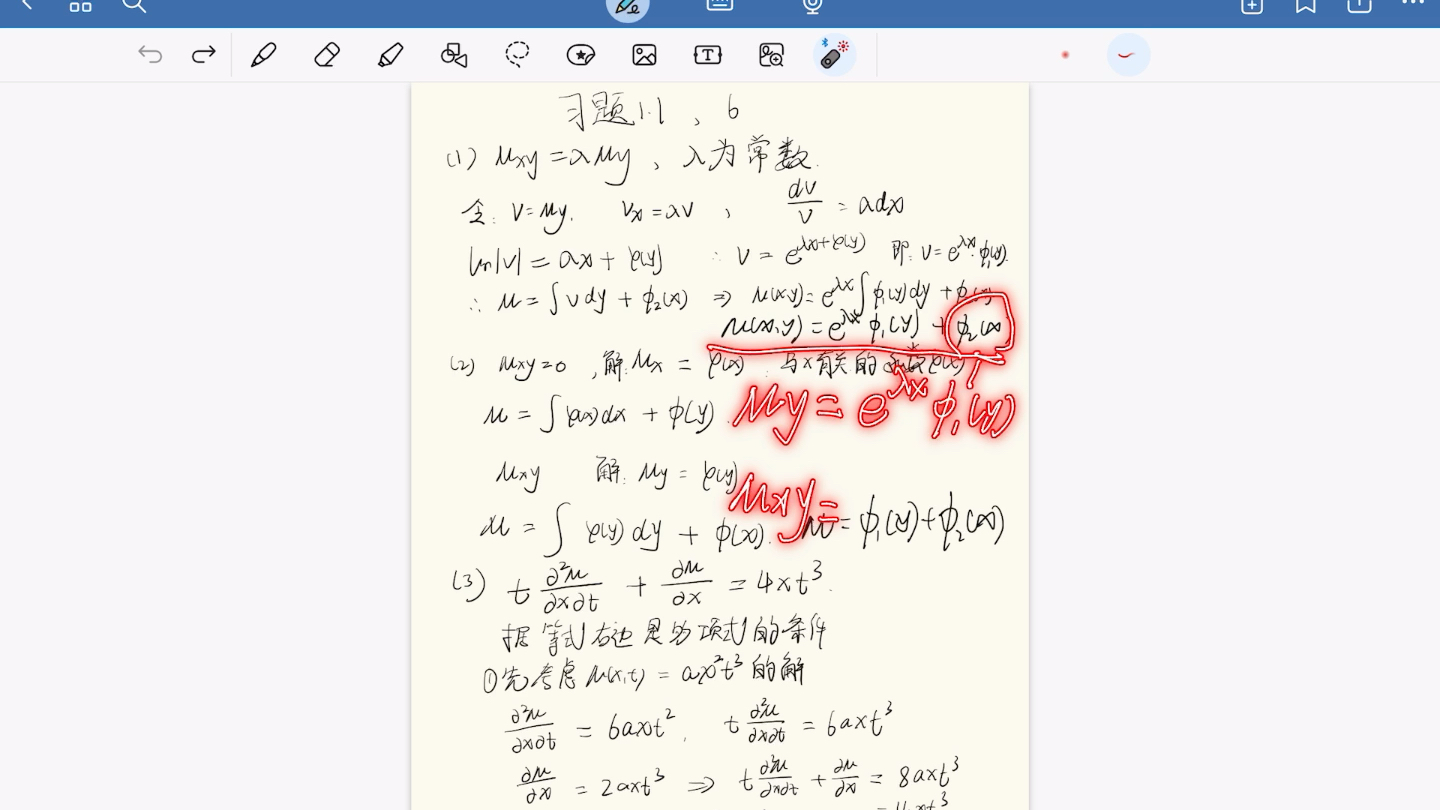Bookmark the current page
The width and height of the screenshot is (1440, 810).
click(1306, 6)
